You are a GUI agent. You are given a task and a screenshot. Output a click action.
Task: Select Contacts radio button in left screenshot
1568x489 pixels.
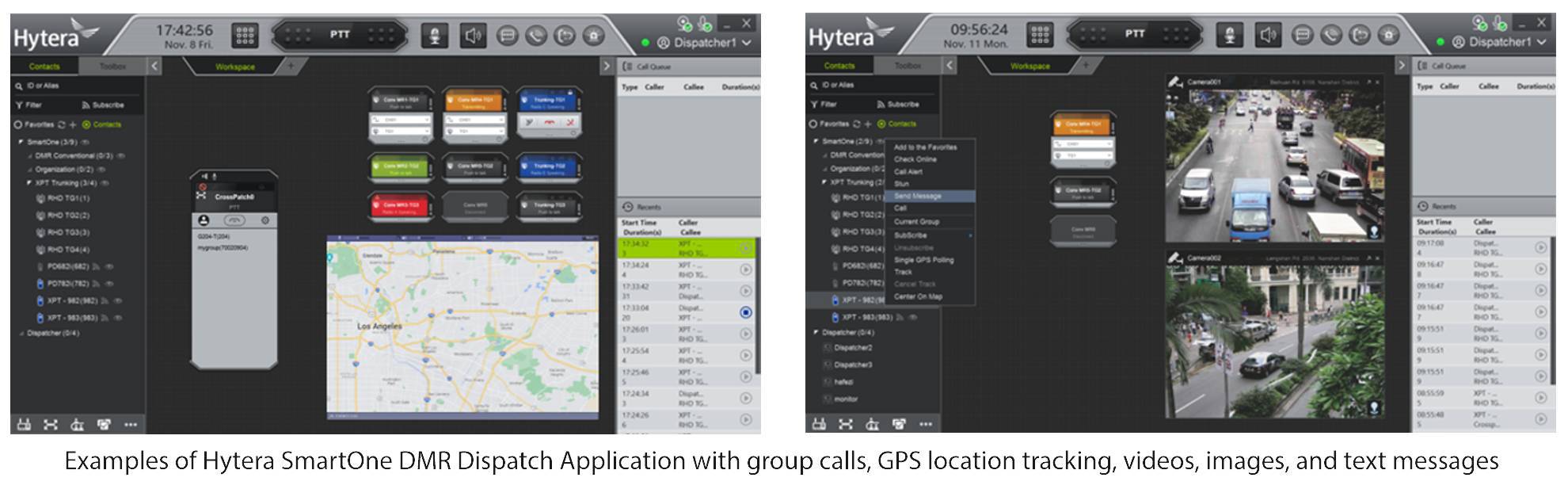87,124
